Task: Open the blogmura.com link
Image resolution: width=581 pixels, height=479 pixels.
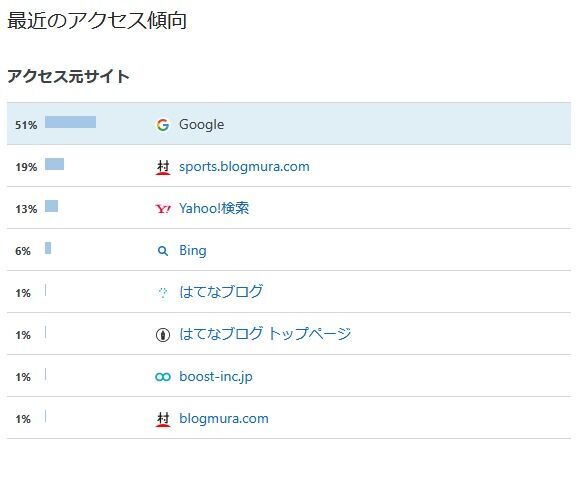Action: pos(224,419)
